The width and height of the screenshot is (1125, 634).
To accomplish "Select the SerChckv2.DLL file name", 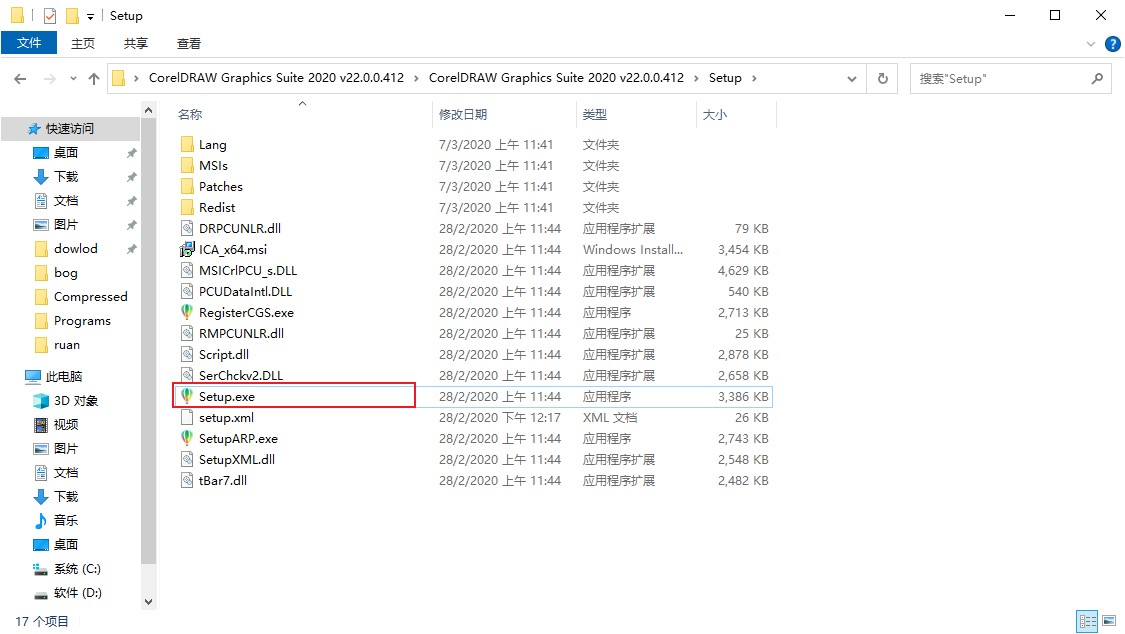I will (241, 375).
